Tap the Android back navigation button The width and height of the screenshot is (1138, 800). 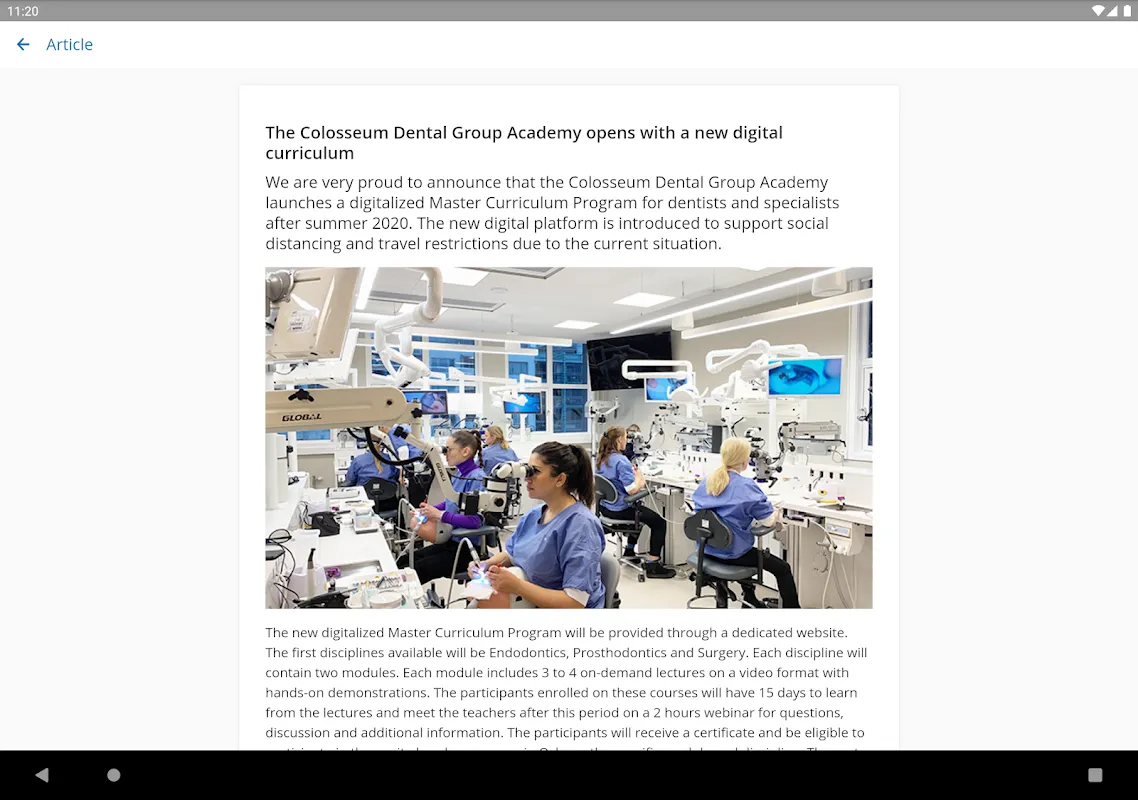pos(42,775)
